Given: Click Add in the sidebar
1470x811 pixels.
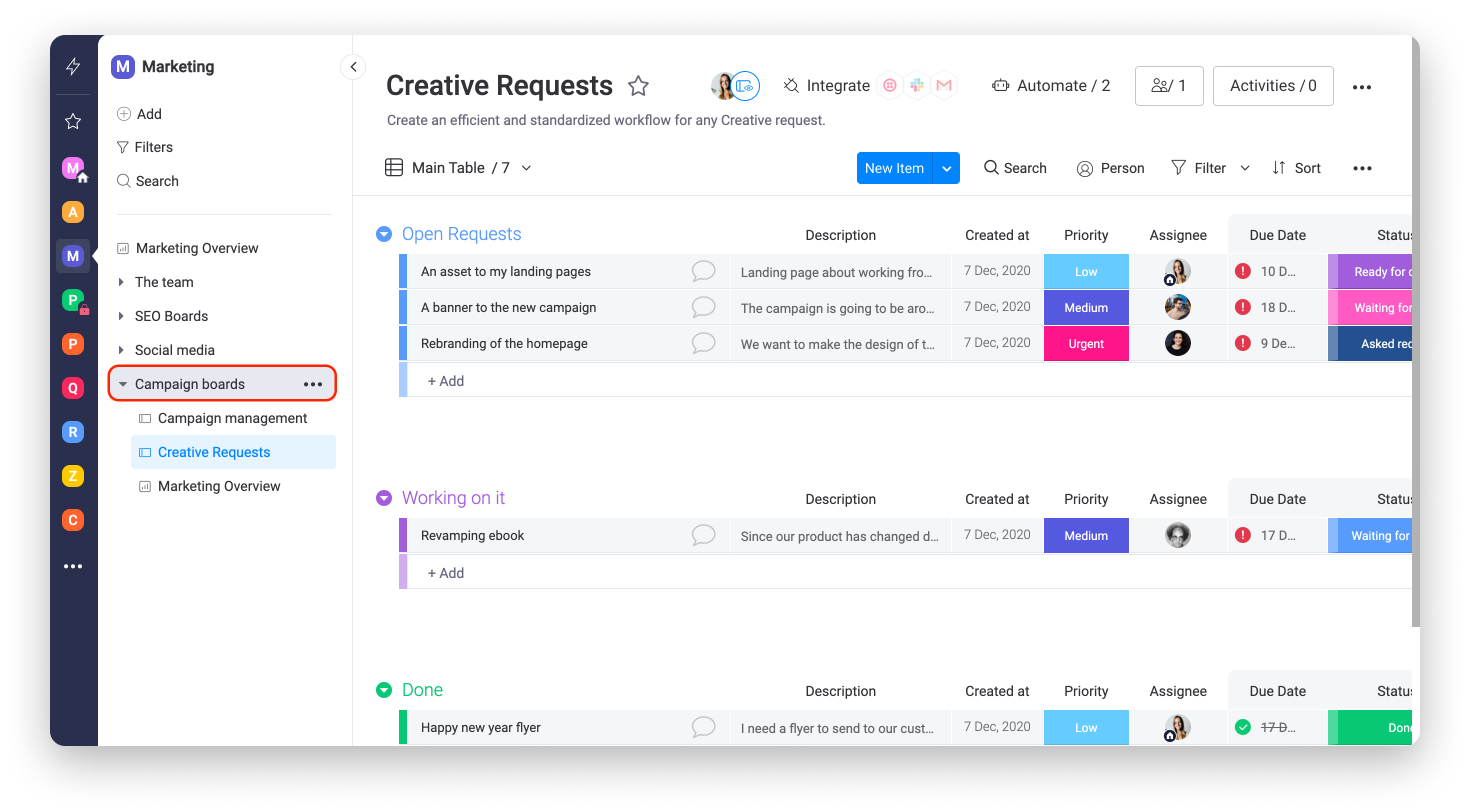Looking at the screenshot, I should coord(139,114).
